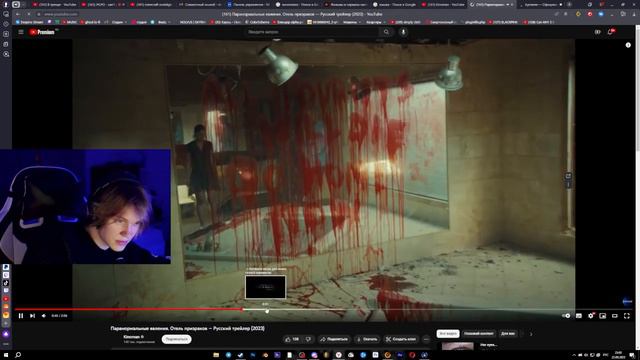640x360 pixels.
Task: Pause the YouTube video
Action: tap(21, 316)
